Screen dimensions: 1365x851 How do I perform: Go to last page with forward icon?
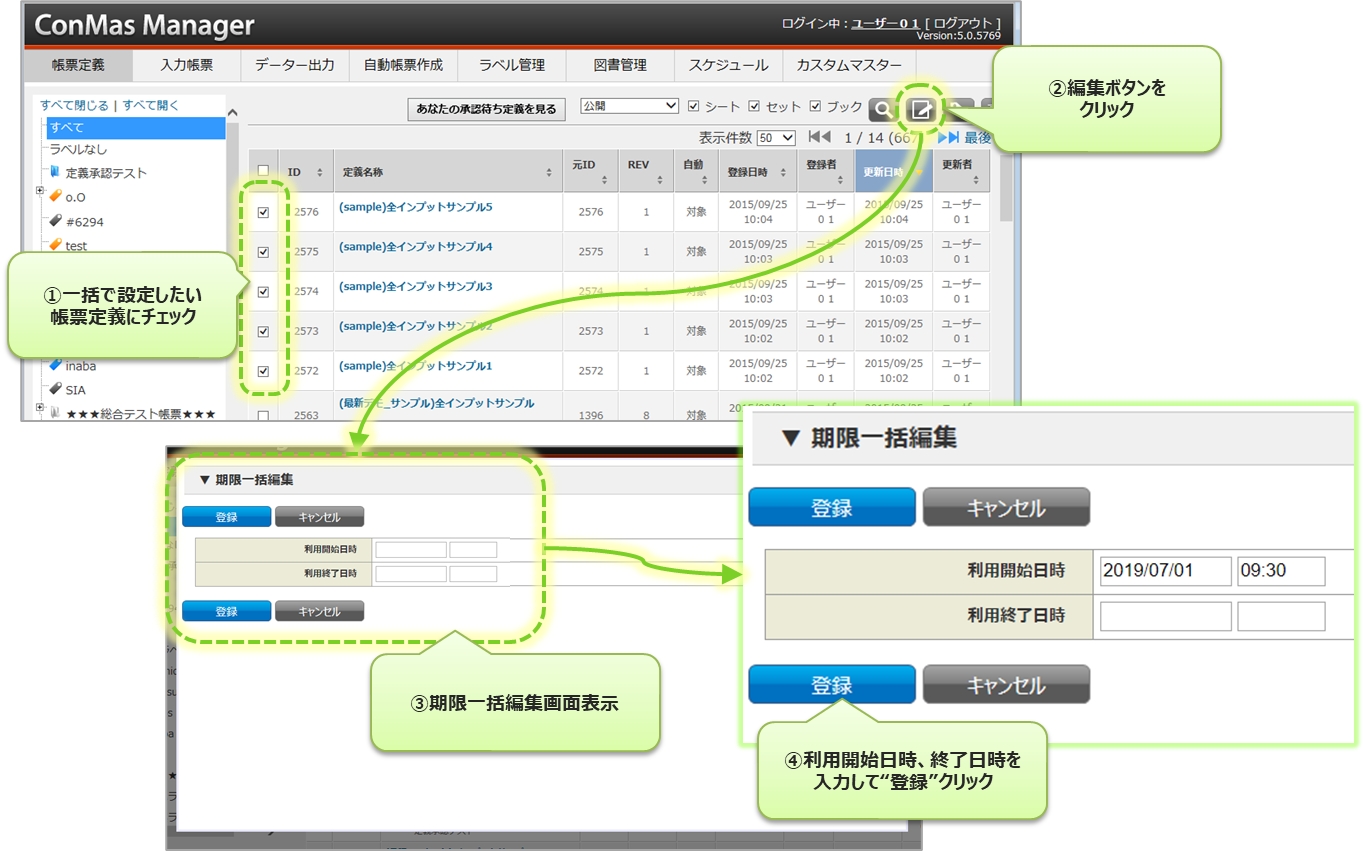(948, 137)
